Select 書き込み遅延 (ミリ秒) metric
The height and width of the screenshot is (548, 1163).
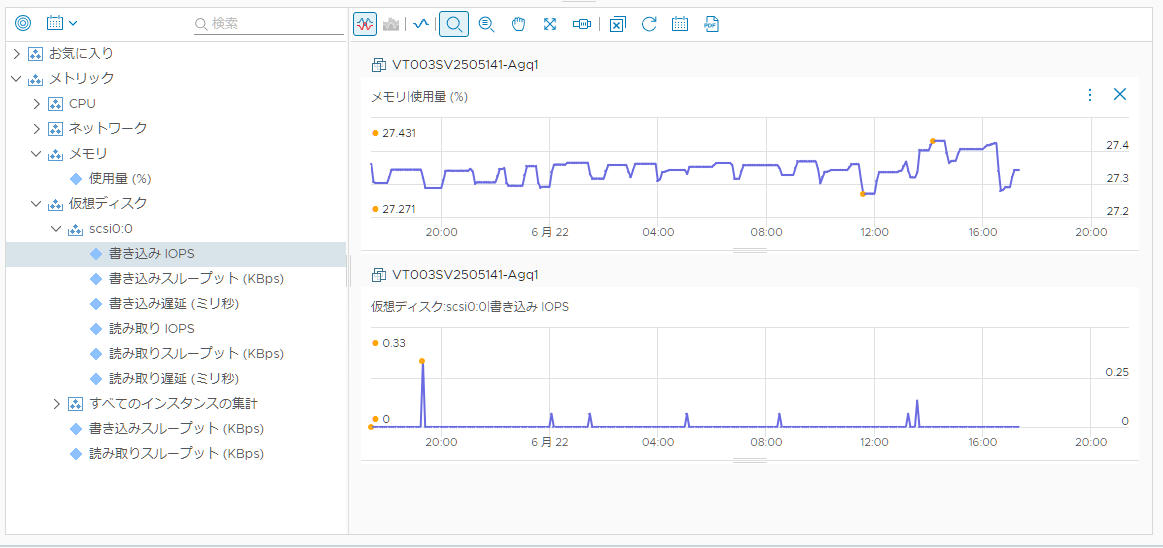click(x=174, y=303)
